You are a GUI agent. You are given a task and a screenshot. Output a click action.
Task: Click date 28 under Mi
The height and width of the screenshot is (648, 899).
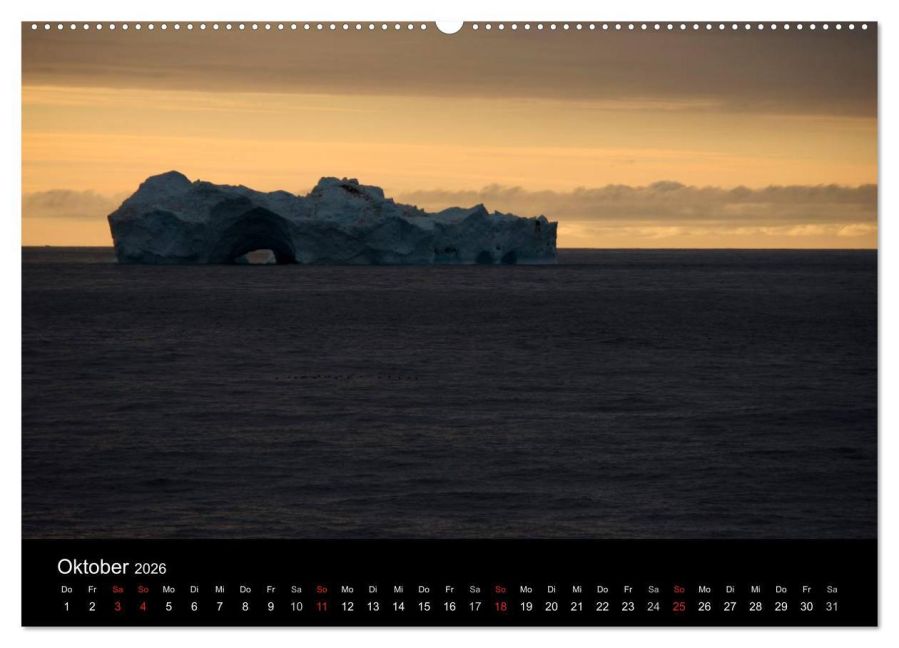pyautogui.click(x=756, y=607)
